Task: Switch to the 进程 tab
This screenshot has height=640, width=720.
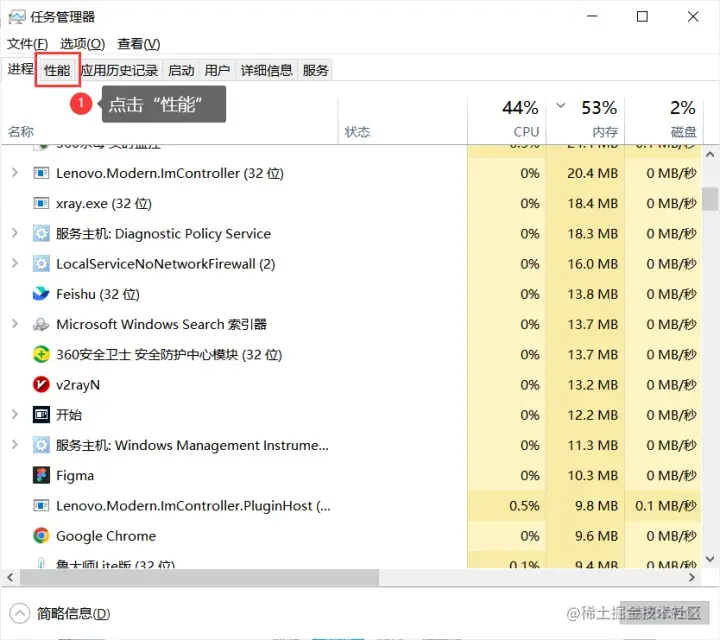Action: (x=20, y=69)
